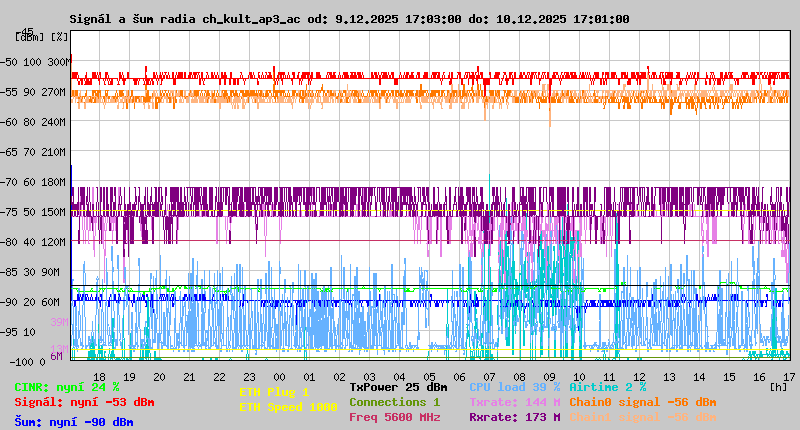Image resolution: width=800 pixels, height=430 pixels.
Task: Click the 08 hour tick on time axis
Action: 519,376
